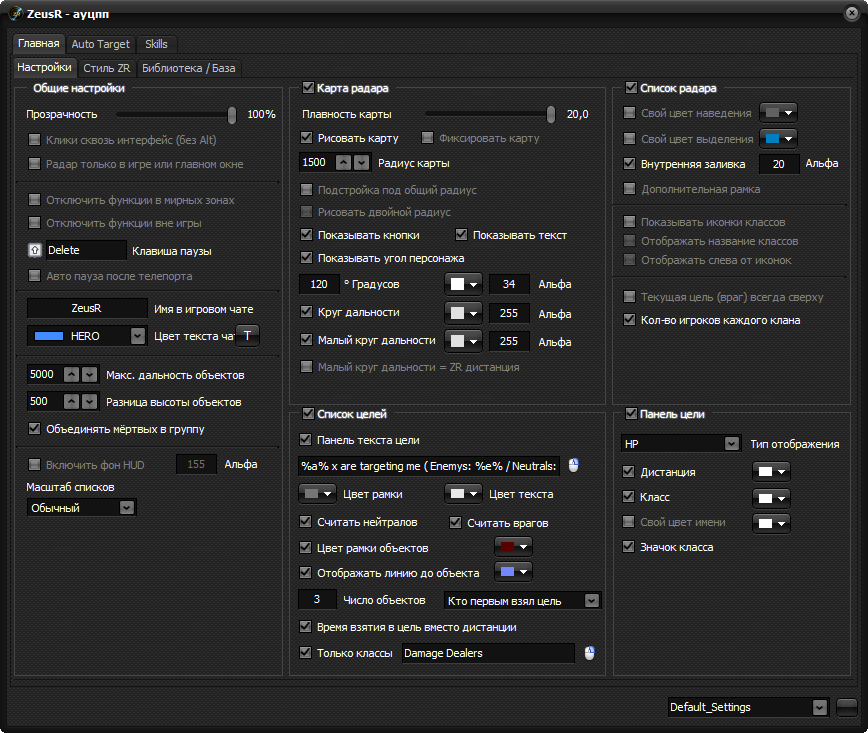Image resolution: width=868 pixels, height=733 pixels.
Task: Open the Цвет рамки color swatch
Action: tap(317, 493)
